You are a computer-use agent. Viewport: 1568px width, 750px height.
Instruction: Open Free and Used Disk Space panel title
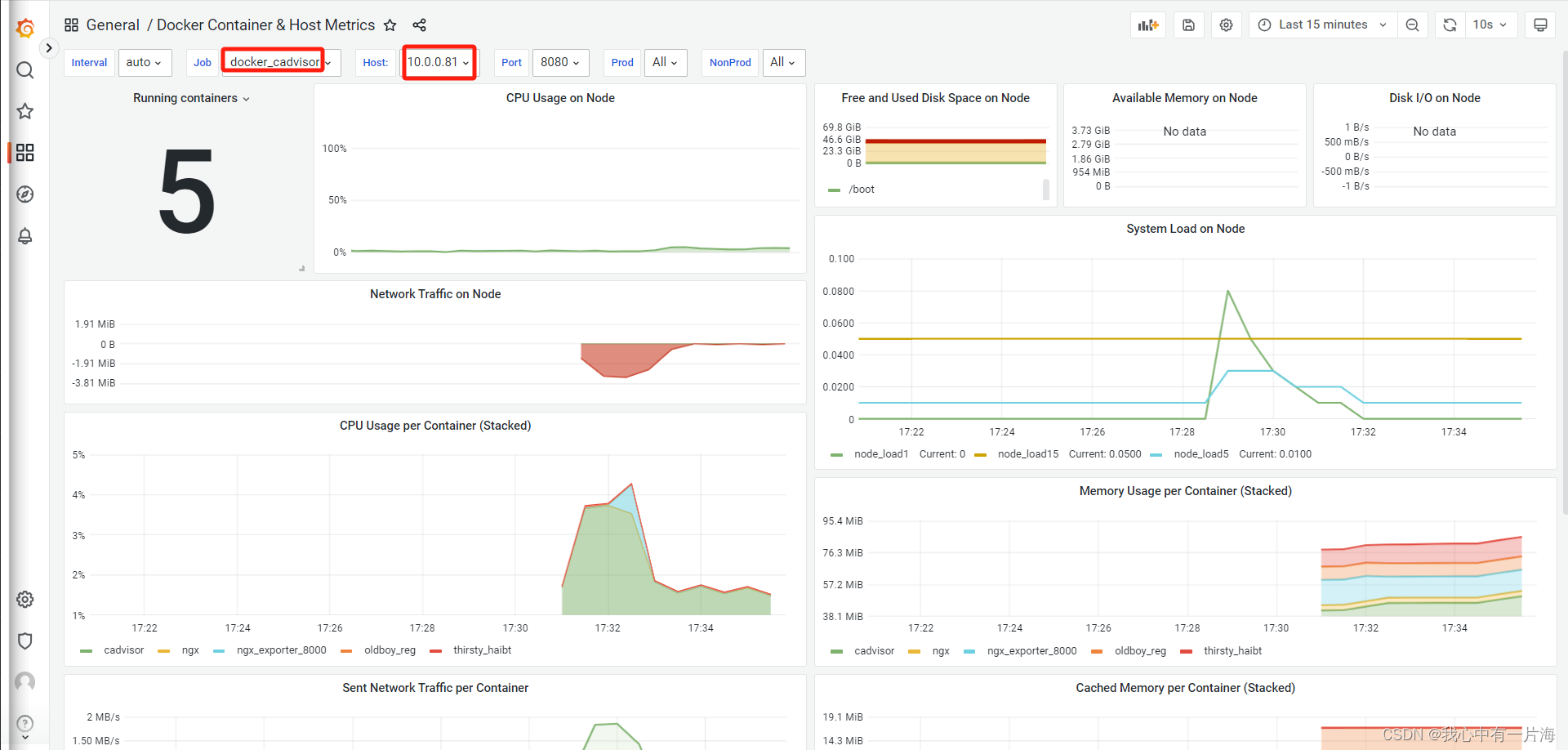coord(935,98)
